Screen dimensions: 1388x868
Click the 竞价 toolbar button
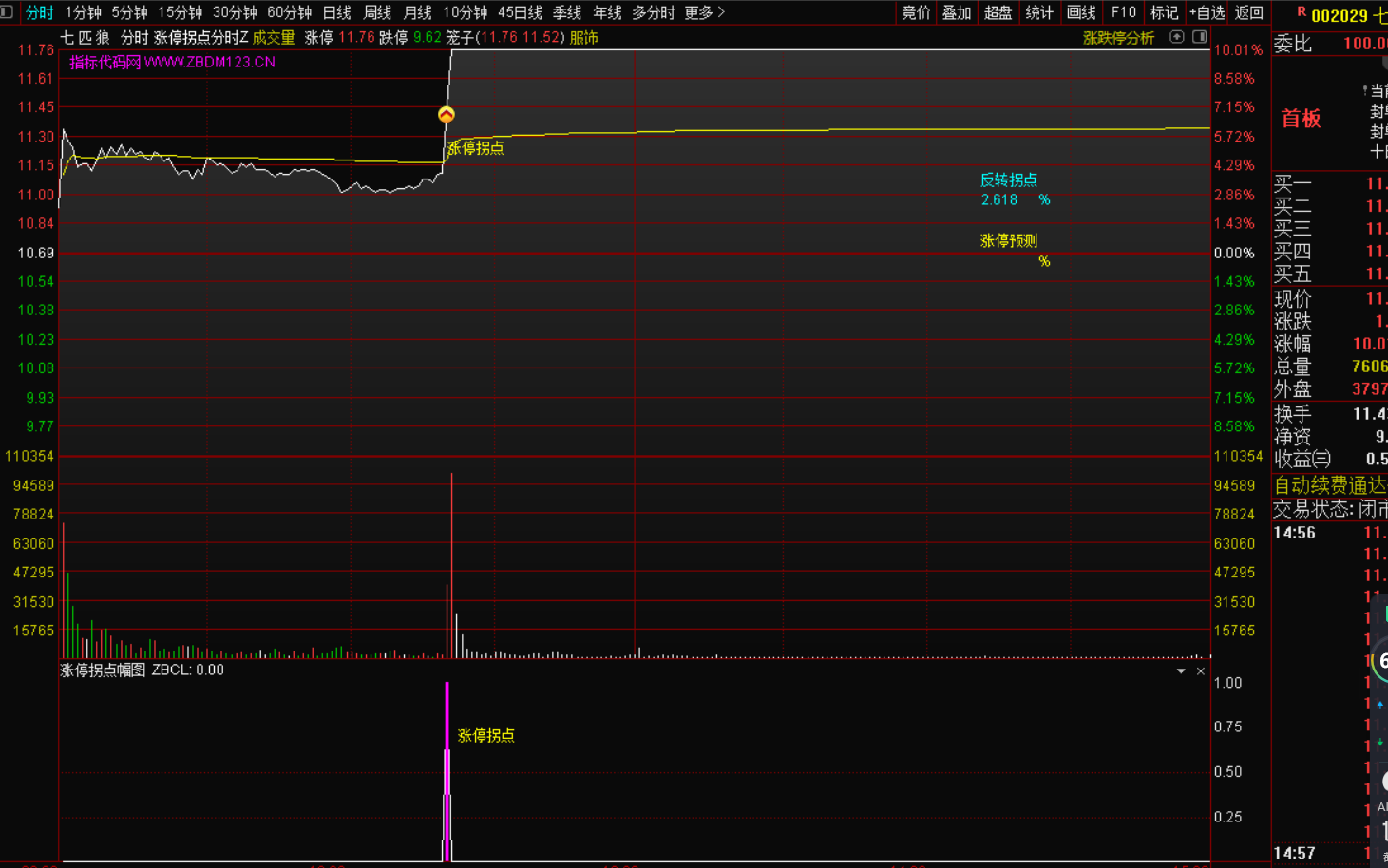pyautogui.click(x=916, y=12)
